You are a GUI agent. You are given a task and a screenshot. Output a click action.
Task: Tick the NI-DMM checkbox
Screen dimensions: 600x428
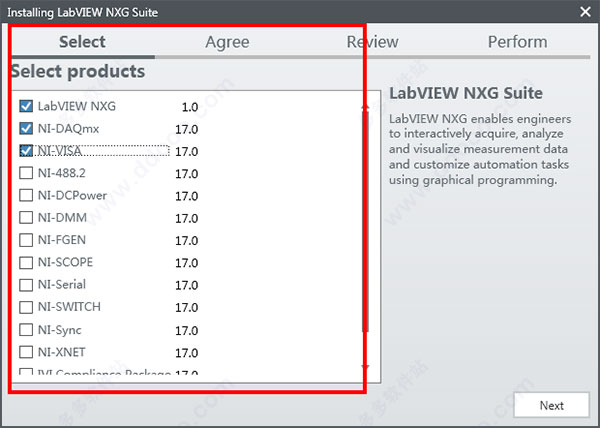(26, 218)
